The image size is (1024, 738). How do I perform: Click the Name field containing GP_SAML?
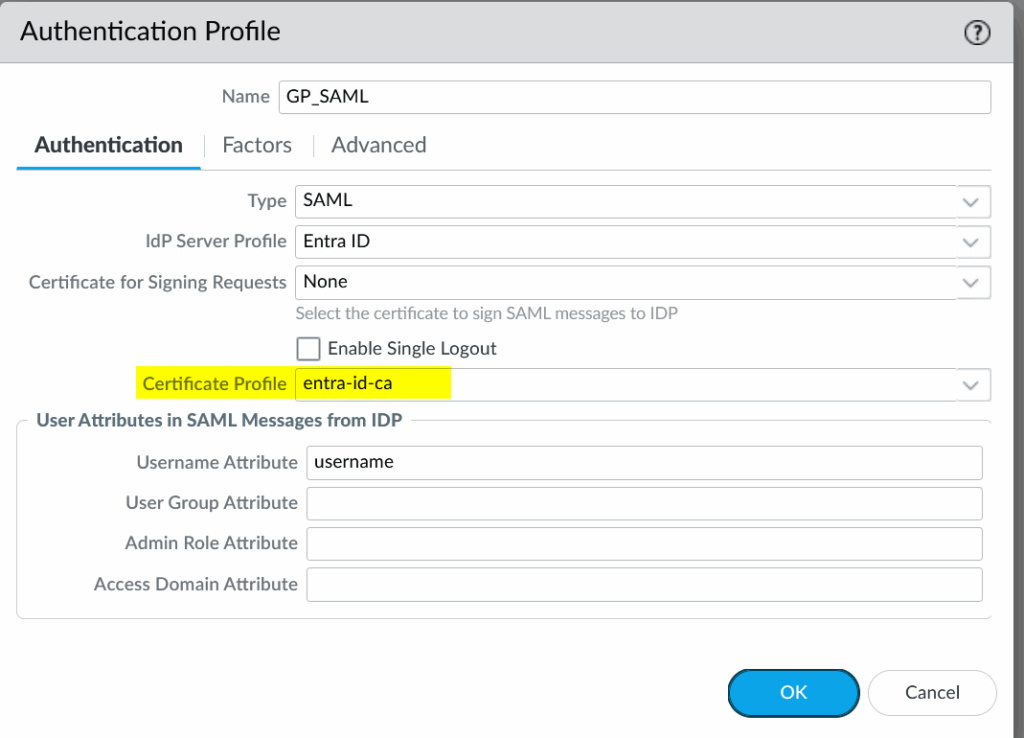point(633,97)
